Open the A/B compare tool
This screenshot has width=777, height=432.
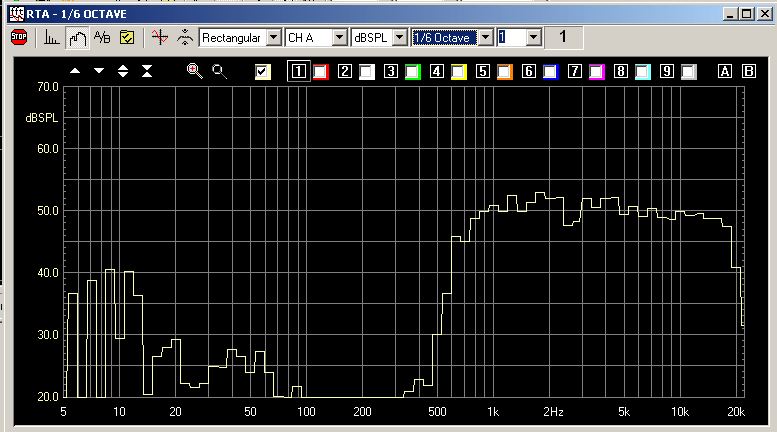pyautogui.click(x=102, y=38)
